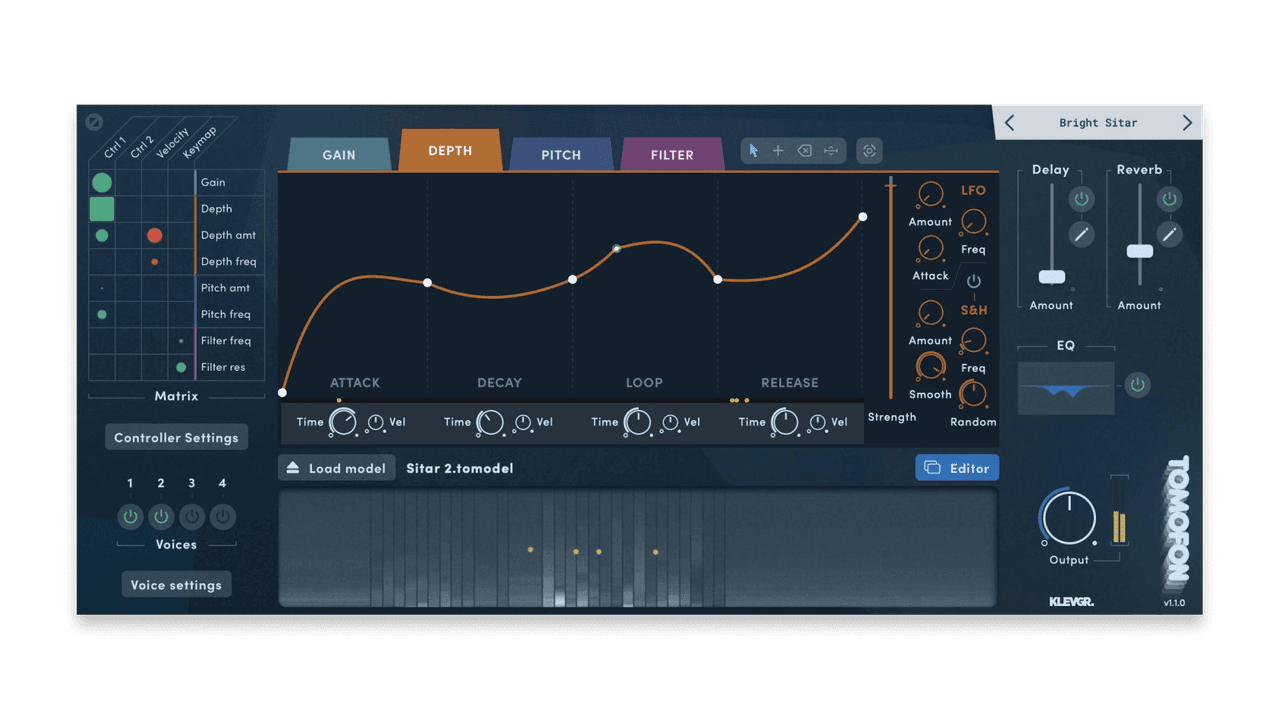Open the Delay edit pencil icon
1280x720 pixels.
[x=1081, y=234]
